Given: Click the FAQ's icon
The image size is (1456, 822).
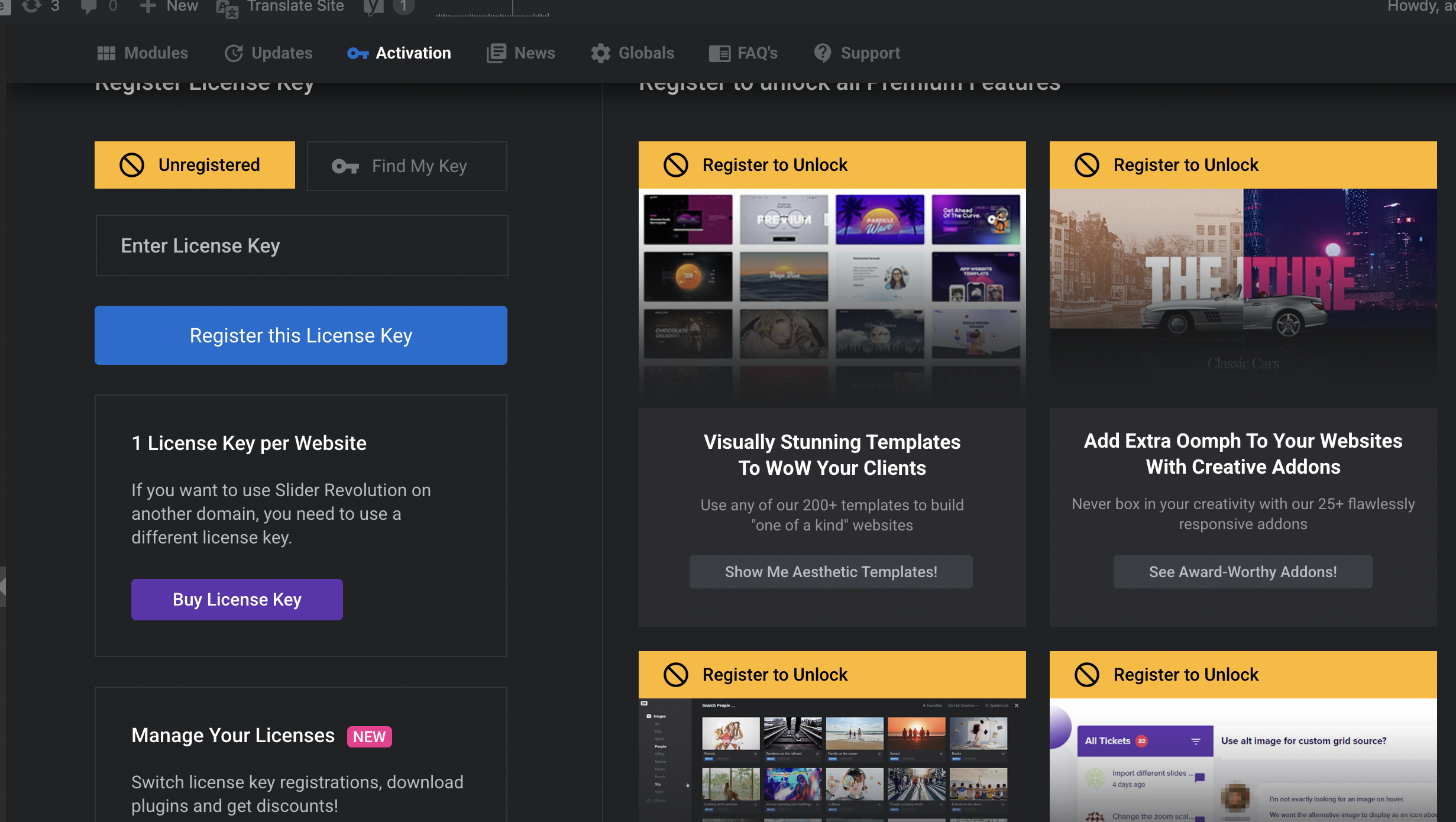Looking at the screenshot, I should pyautogui.click(x=720, y=53).
